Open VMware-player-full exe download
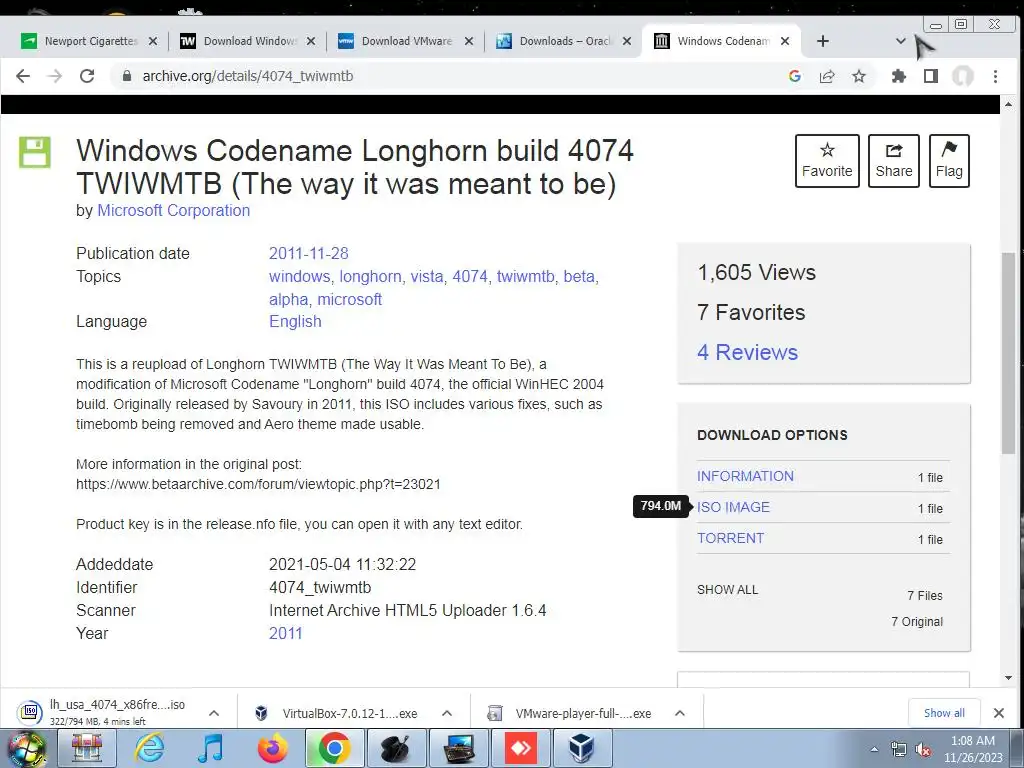Screen dimensions: 1024x768 (569, 713)
